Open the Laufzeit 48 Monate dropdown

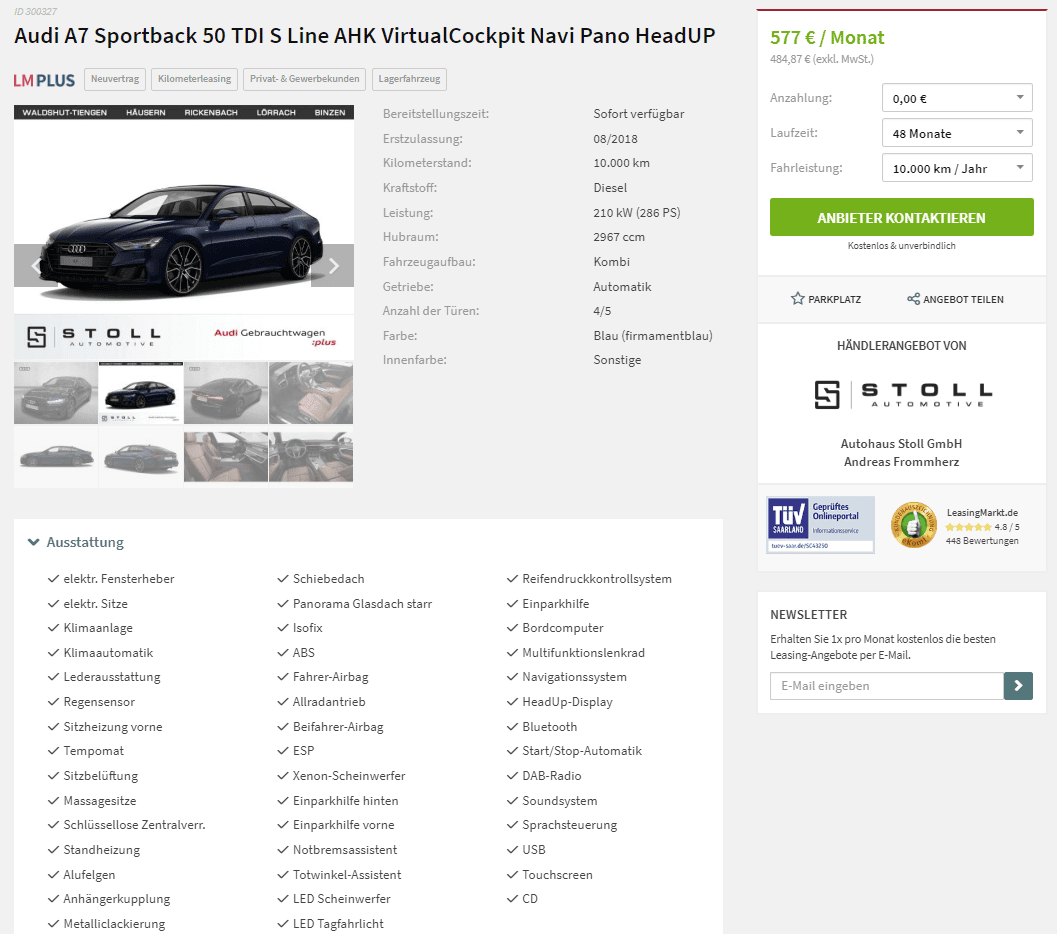click(957, 133)
